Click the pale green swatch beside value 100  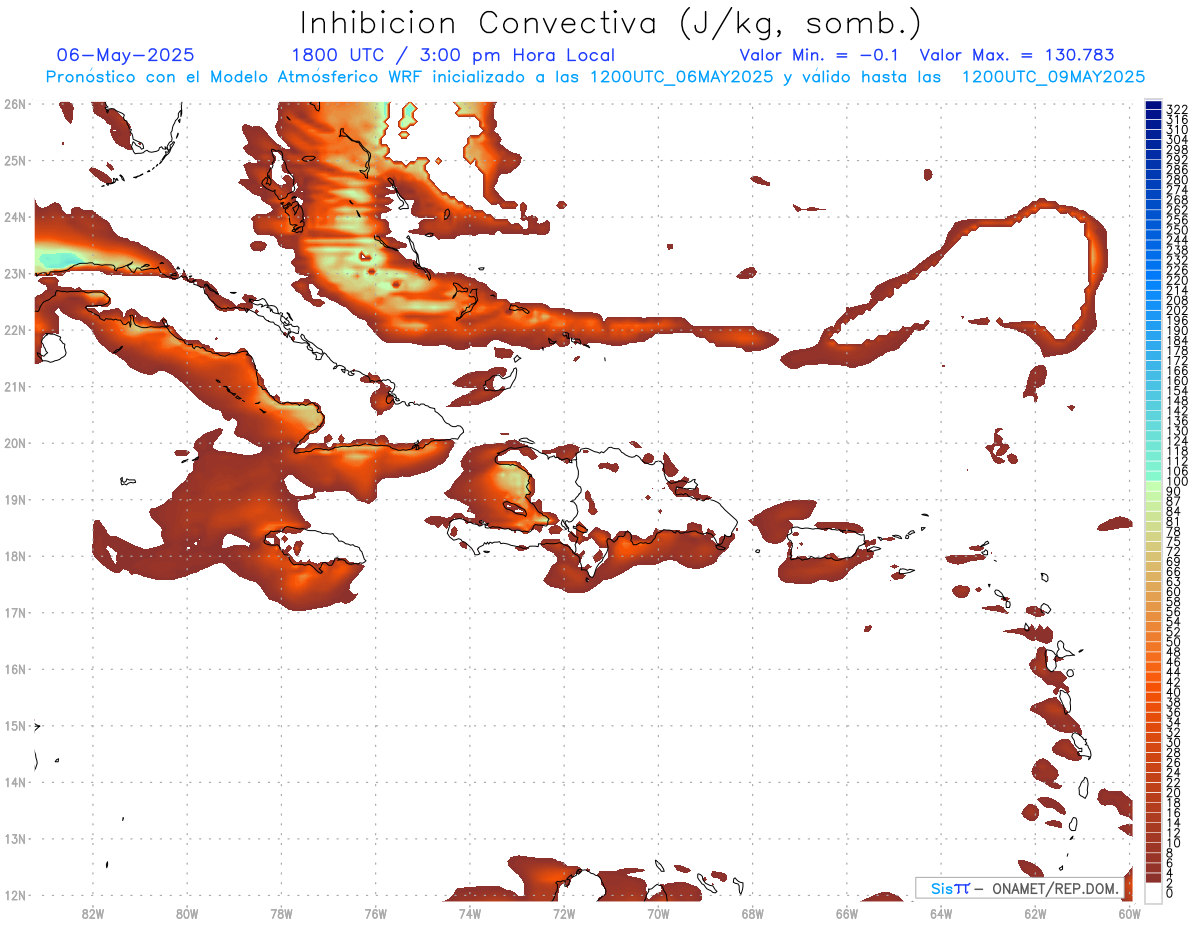[x=1153, y=486]
